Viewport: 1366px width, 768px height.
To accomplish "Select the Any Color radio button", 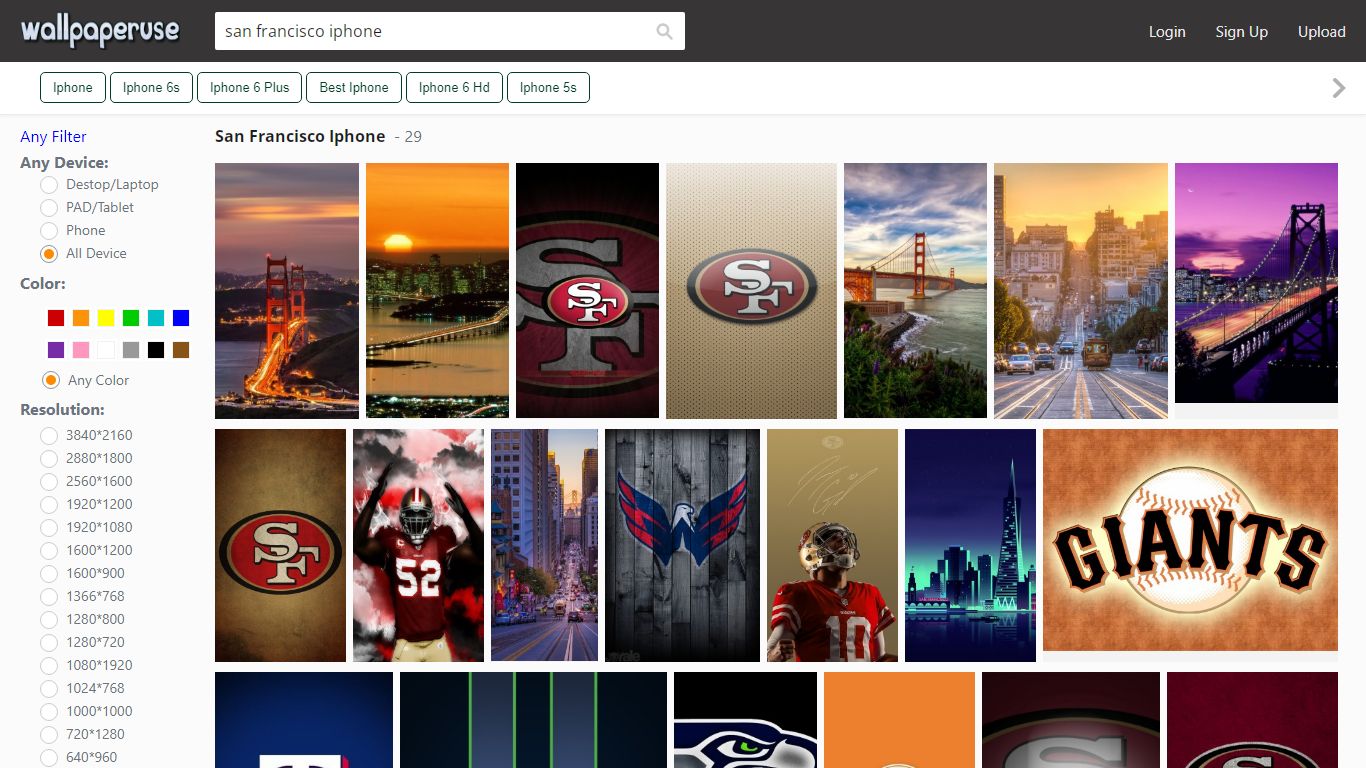I will point(51,380).
